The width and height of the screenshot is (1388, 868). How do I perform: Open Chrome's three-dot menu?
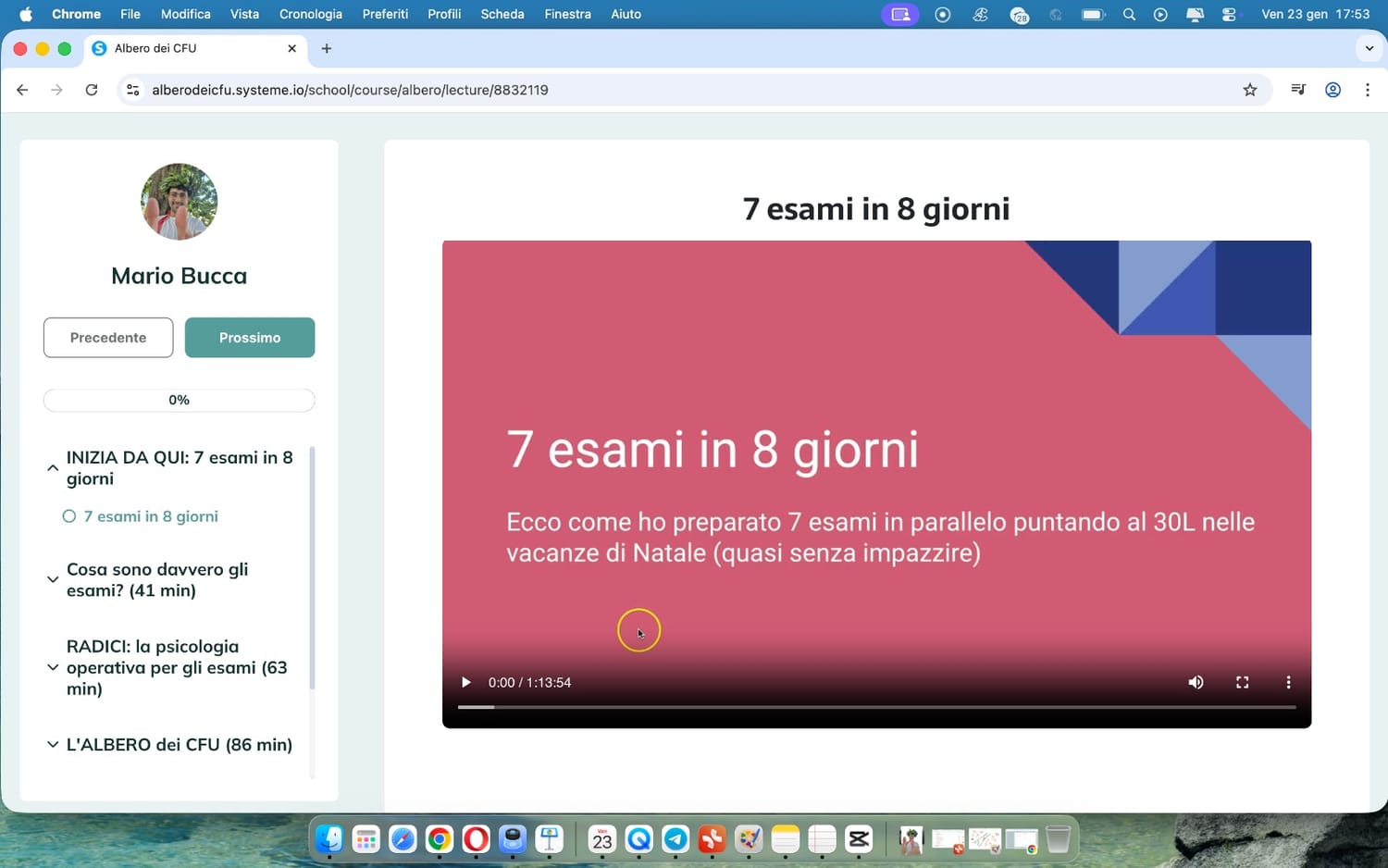coord(1367,90)
